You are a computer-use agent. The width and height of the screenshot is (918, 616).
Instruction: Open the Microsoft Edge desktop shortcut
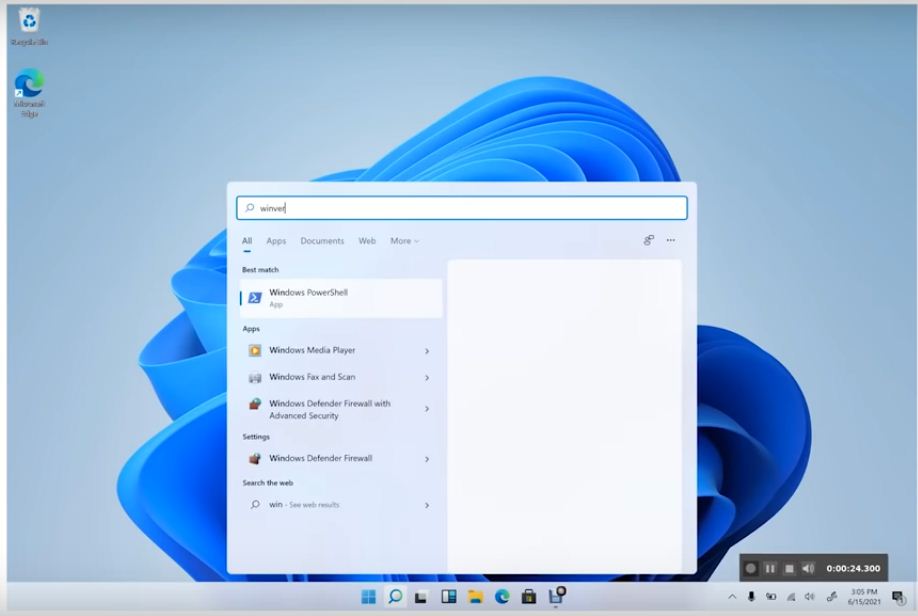[x=29, y=93]
